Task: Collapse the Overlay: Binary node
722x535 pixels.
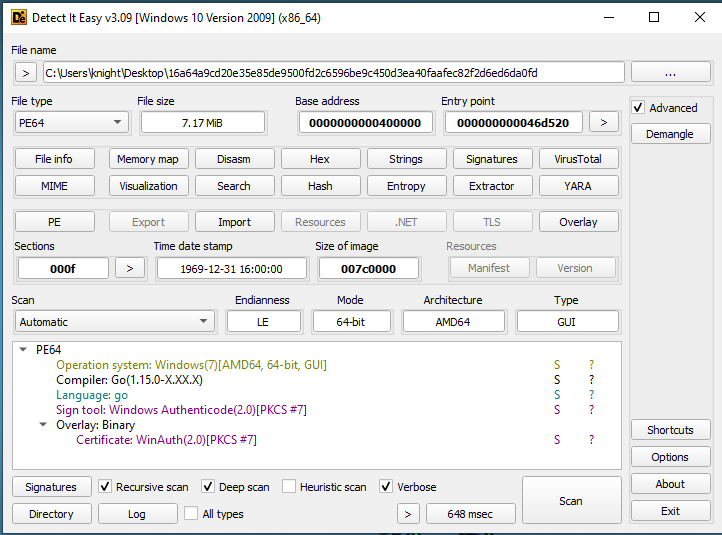Action: (x=43, y=425)
